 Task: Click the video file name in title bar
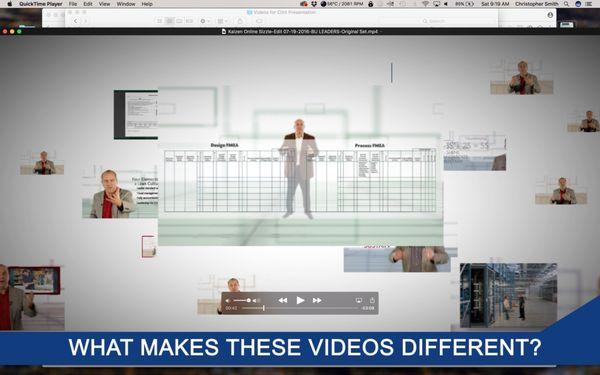tap(303, 31)
